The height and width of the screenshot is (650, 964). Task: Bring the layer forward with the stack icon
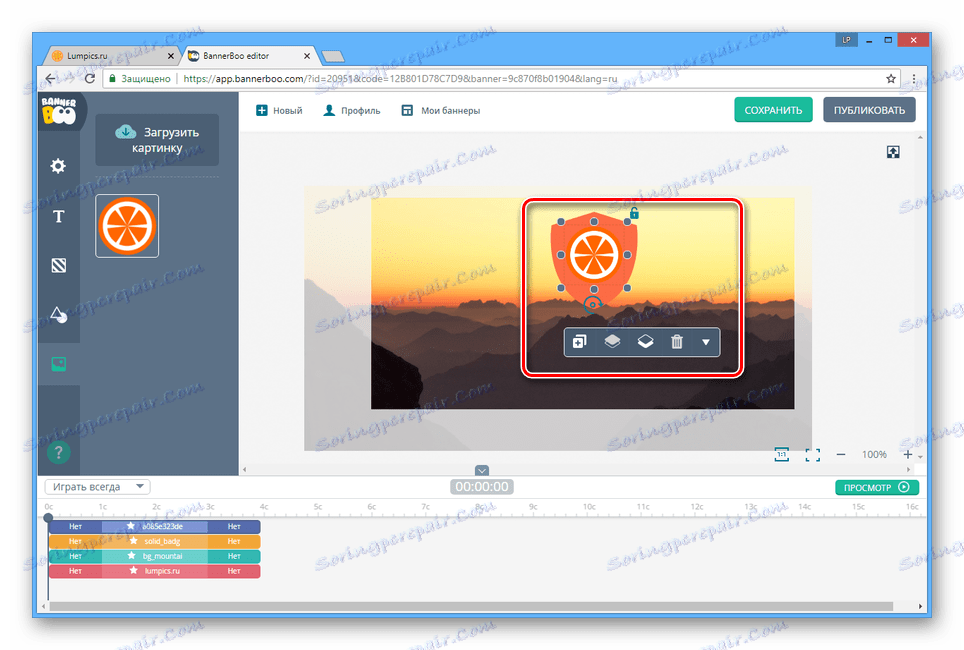612,341
